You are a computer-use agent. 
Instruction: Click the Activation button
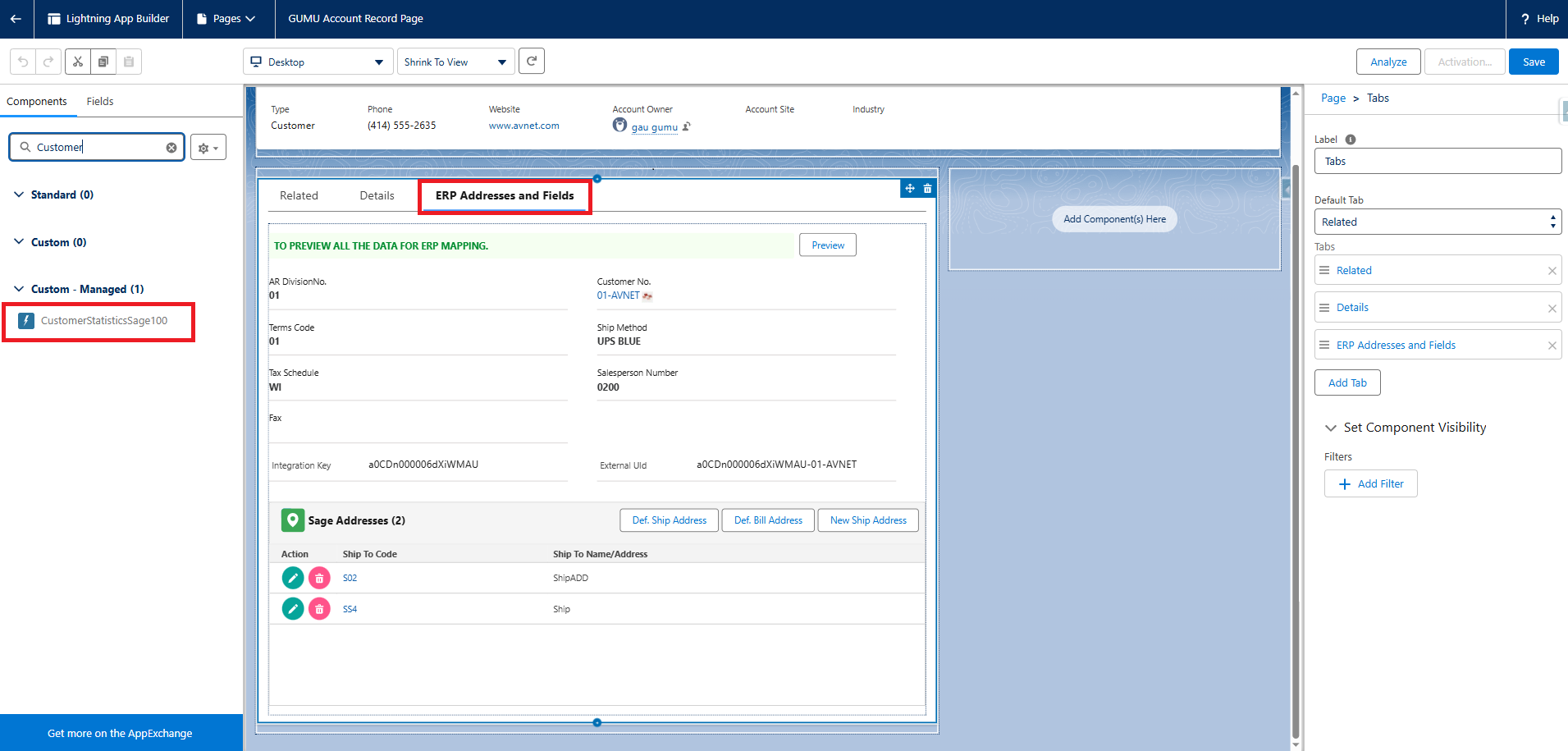(x=1465, y=62)
